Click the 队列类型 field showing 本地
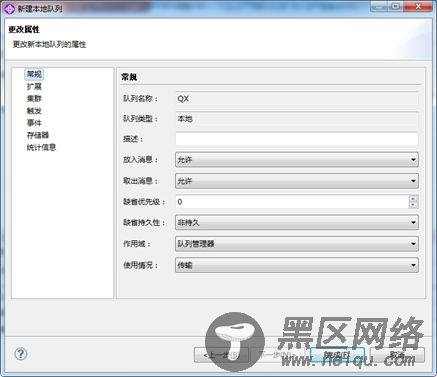The width and height of the screenshot is (437, 377). tap(297, 119)
